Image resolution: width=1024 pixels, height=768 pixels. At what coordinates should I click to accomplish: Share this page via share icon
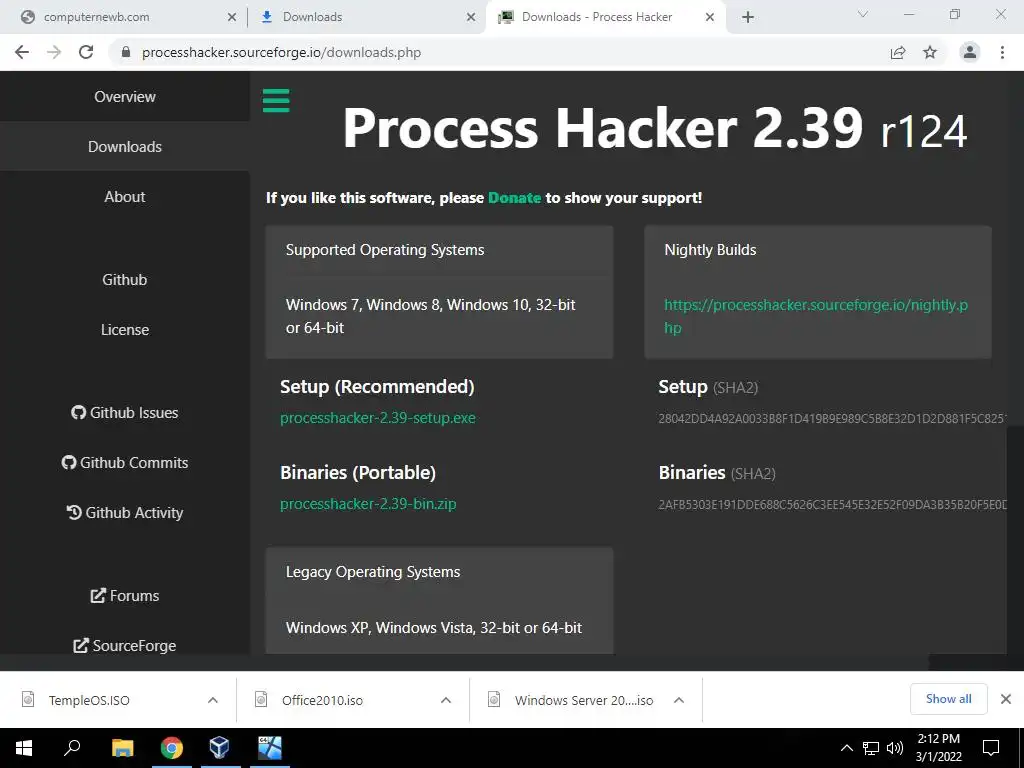pos(898,52)
